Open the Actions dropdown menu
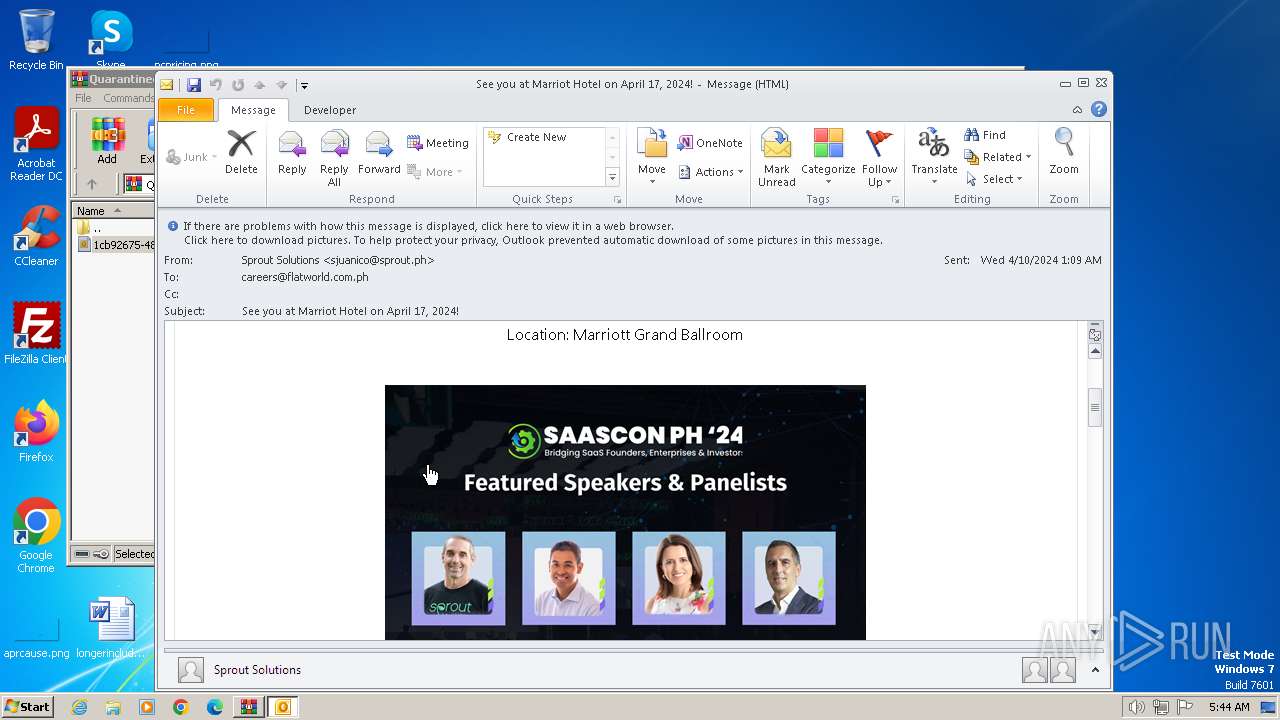This screenshot has height=720, width=1280. 711,172
